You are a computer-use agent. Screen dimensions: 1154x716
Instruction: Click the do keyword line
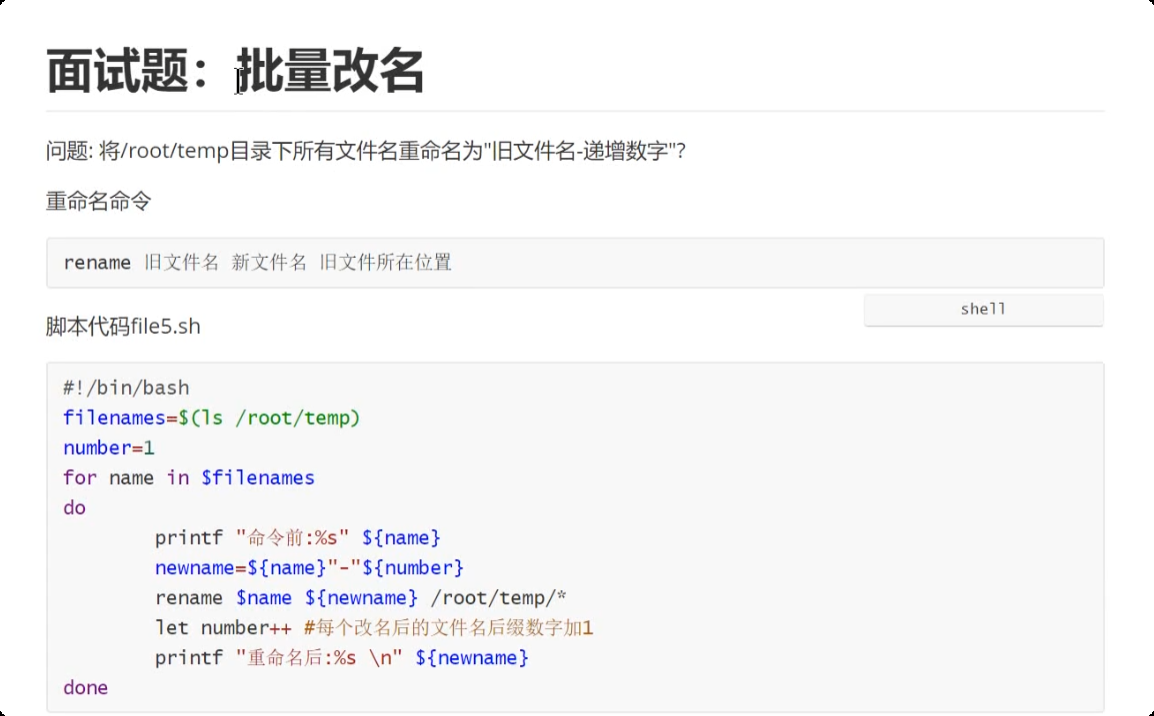click(x=74, y=508)
